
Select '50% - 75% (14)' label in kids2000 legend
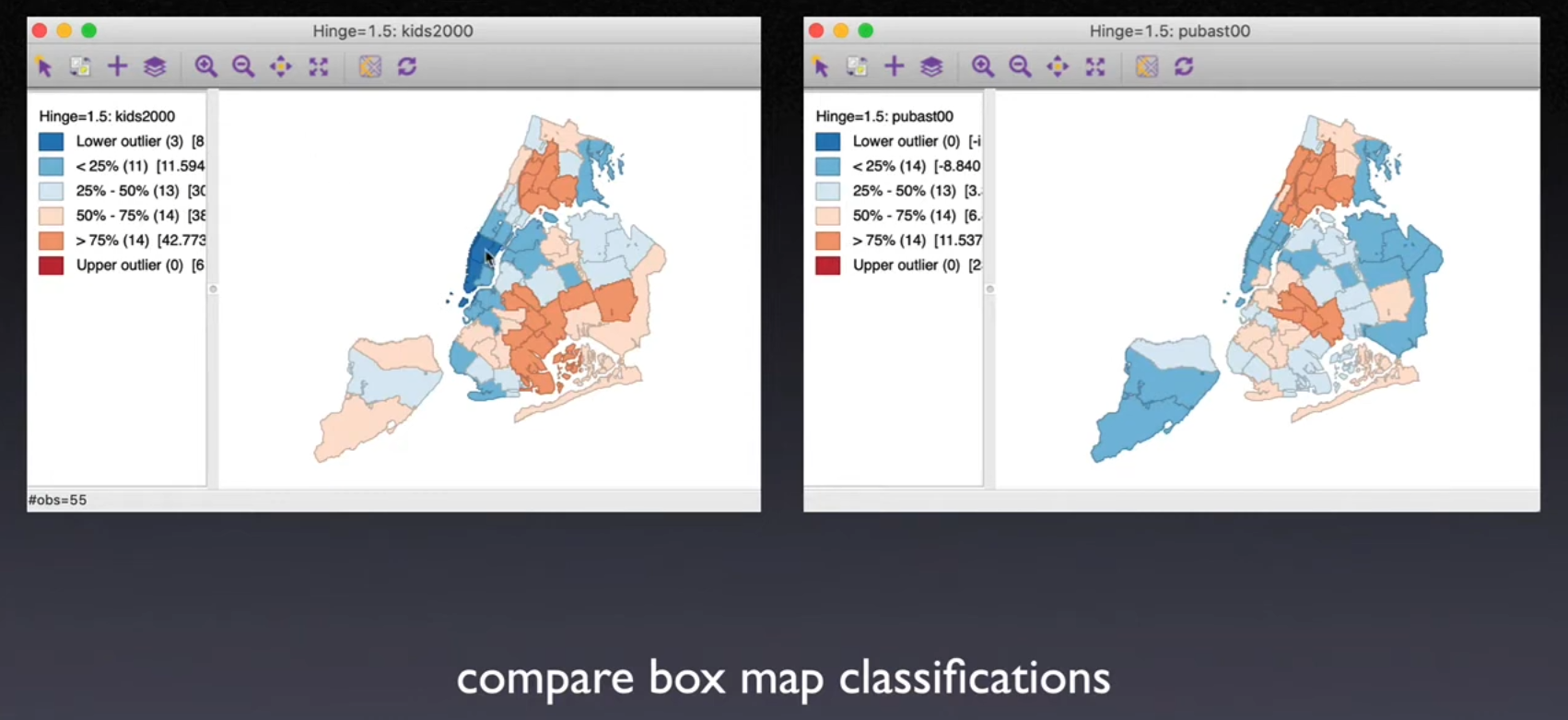tap(127, 216)
